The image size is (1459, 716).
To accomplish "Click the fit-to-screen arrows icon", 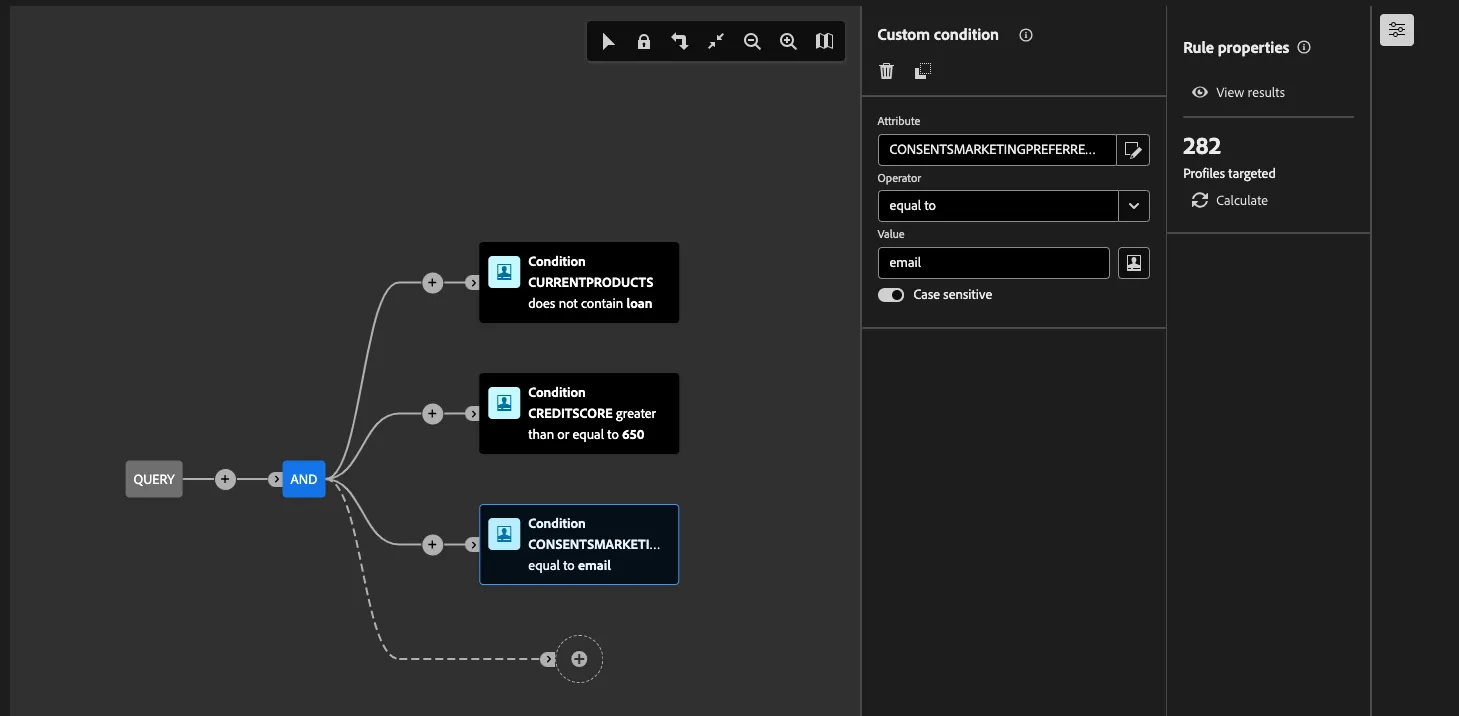I will point(716,42).
